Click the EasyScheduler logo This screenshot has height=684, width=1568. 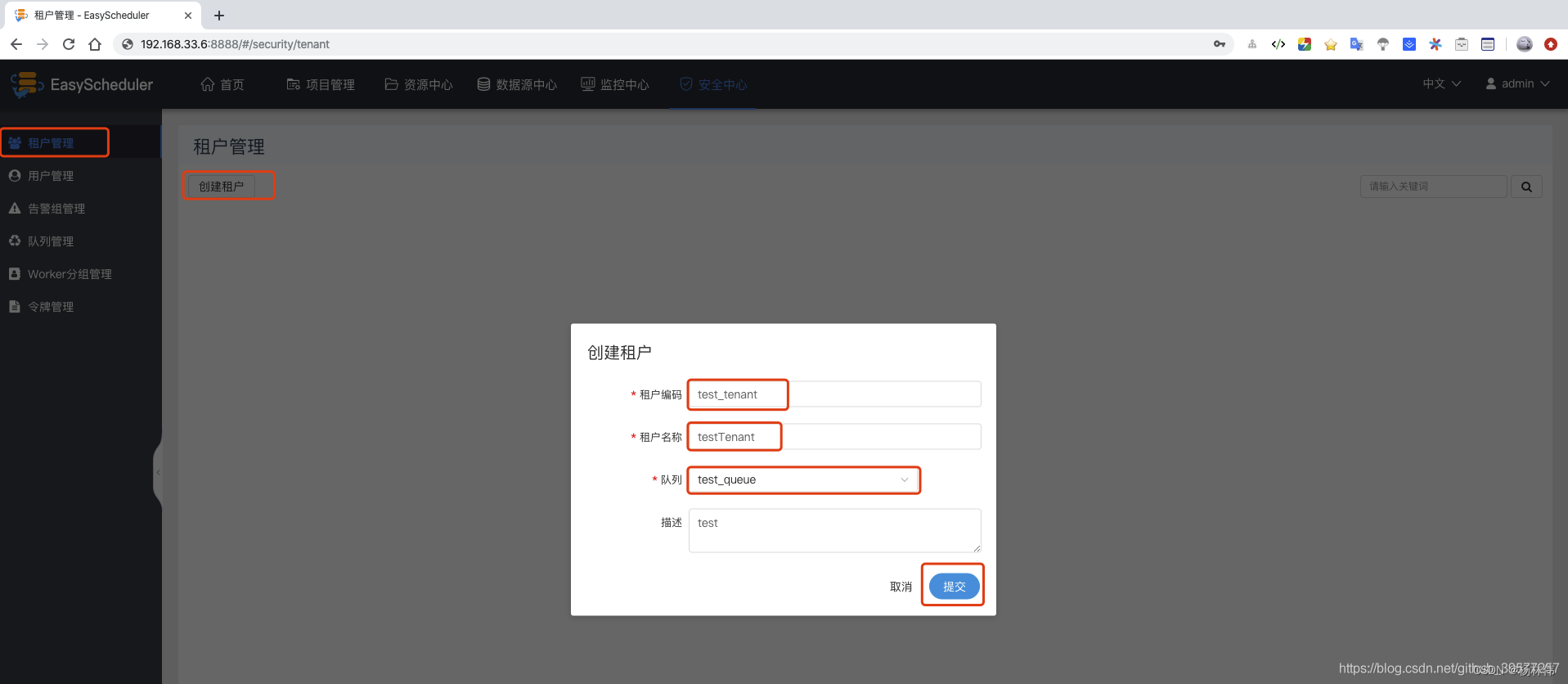82,84
